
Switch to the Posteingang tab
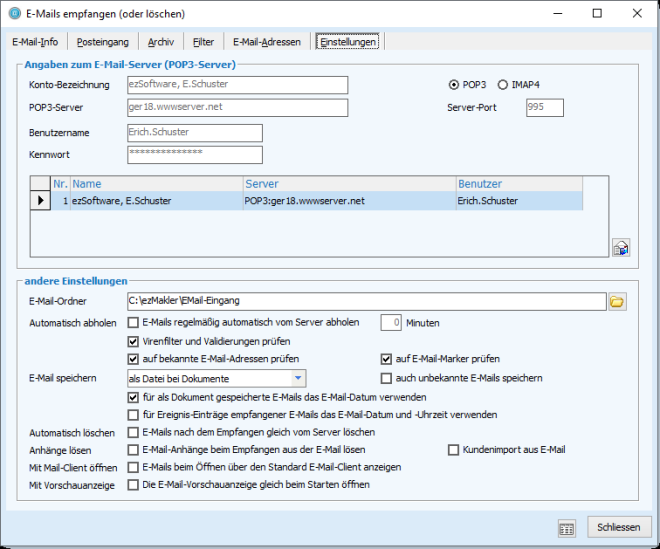coord(103,42)
